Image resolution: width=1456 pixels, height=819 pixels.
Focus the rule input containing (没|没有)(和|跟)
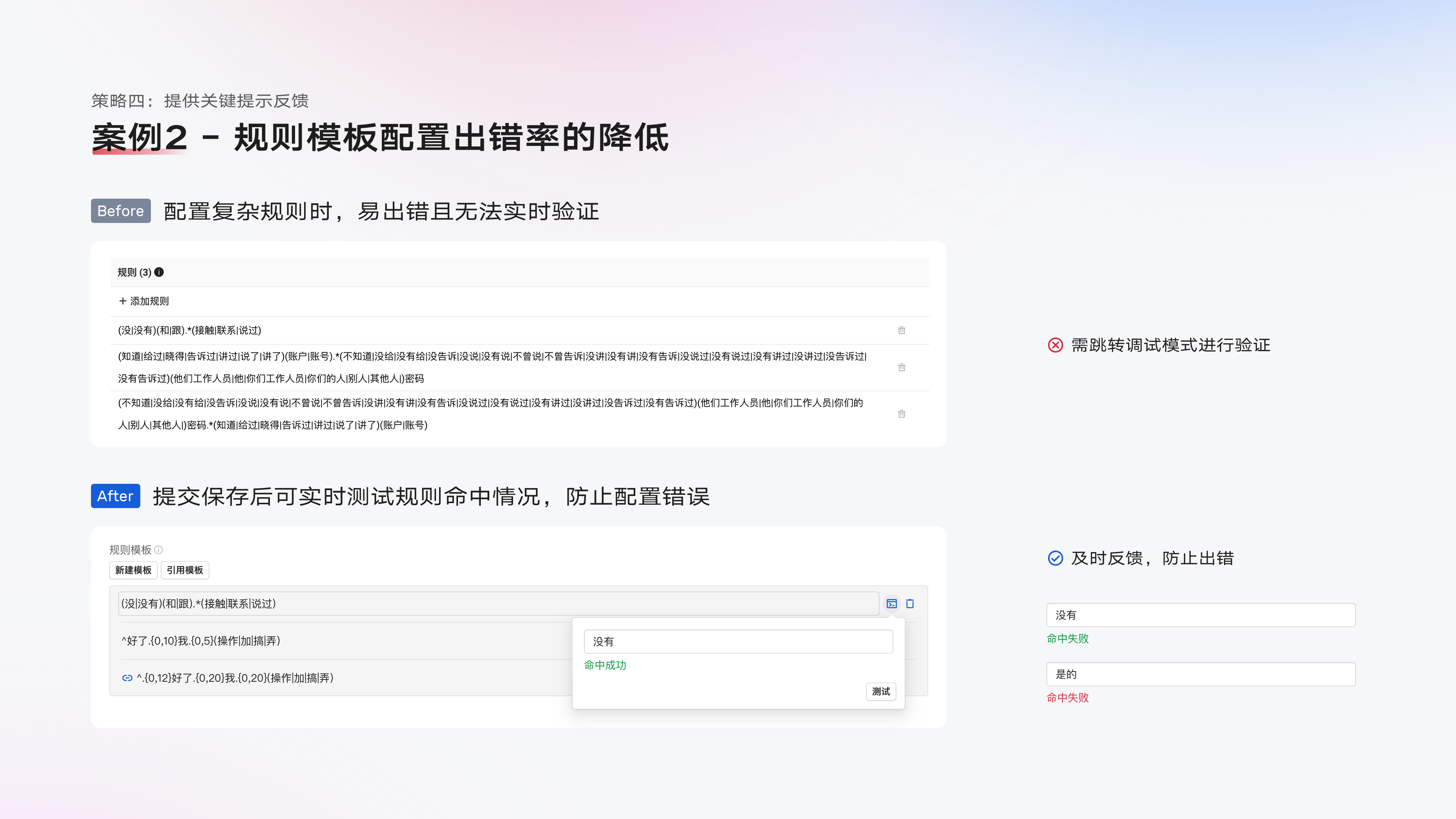click(499, 604)
